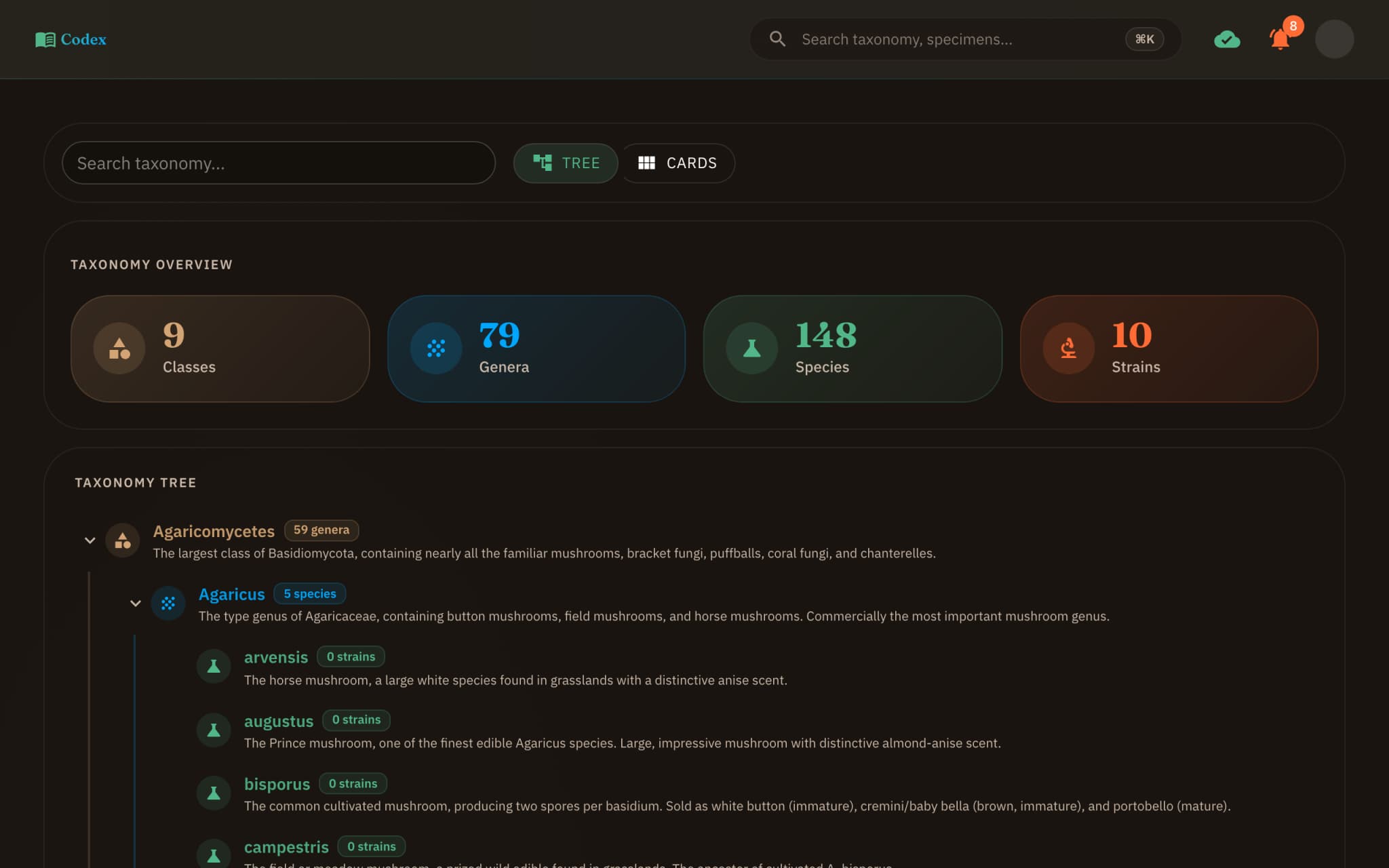Collapse the Agaricomycetes class node
The width and height of the screenshot is (1389, 868).
[90, 540]
